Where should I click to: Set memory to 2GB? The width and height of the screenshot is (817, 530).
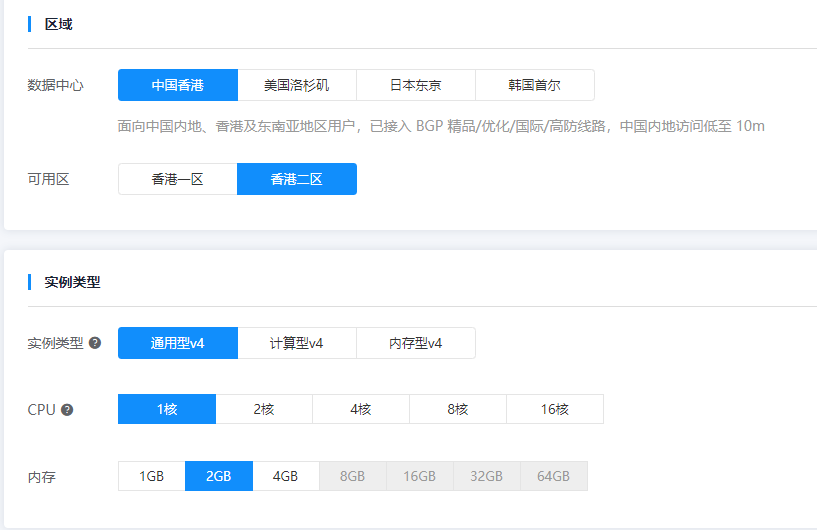coord(219,476)
